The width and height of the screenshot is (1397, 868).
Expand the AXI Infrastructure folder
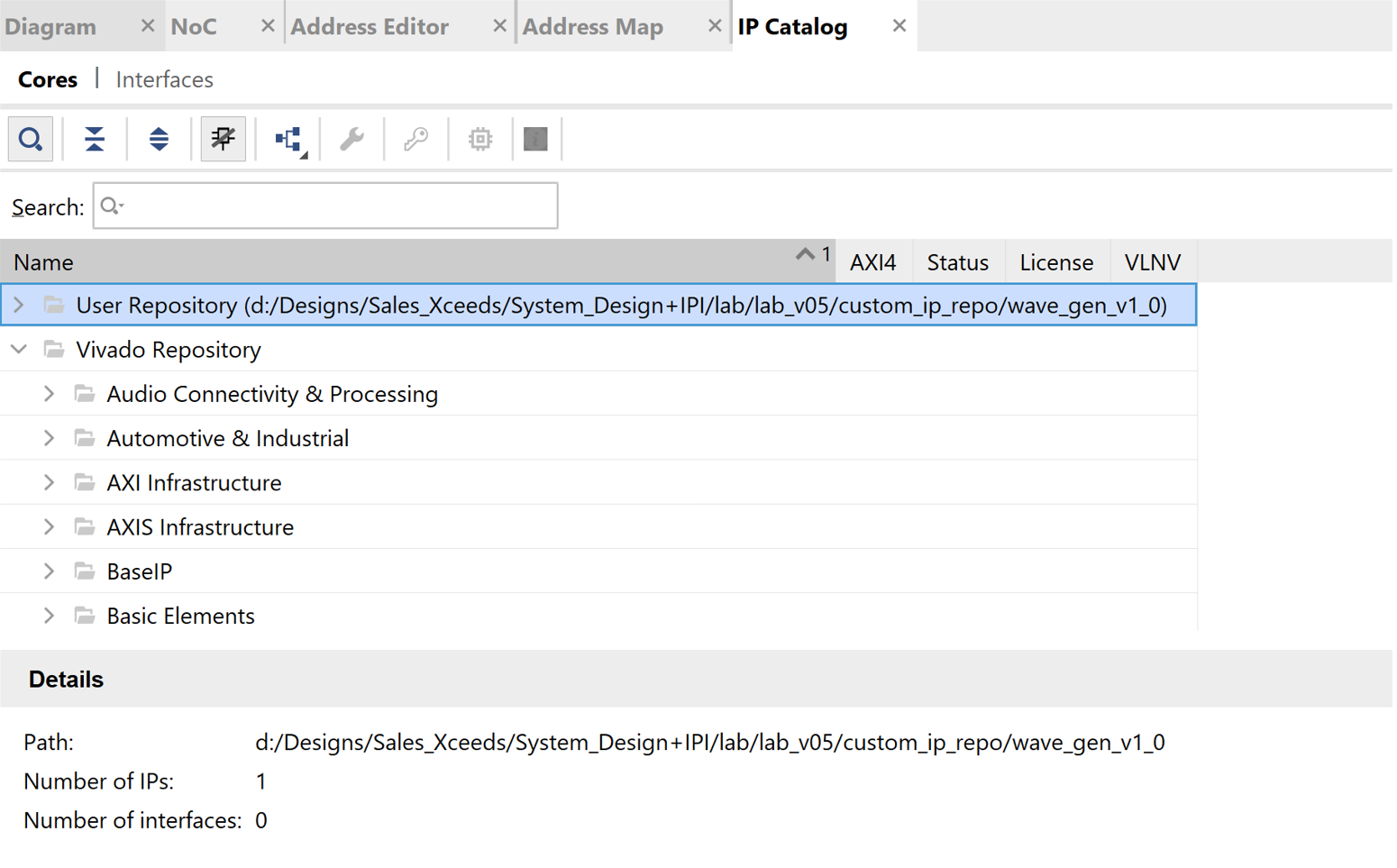pyautogui.click(x=50, y=483)
